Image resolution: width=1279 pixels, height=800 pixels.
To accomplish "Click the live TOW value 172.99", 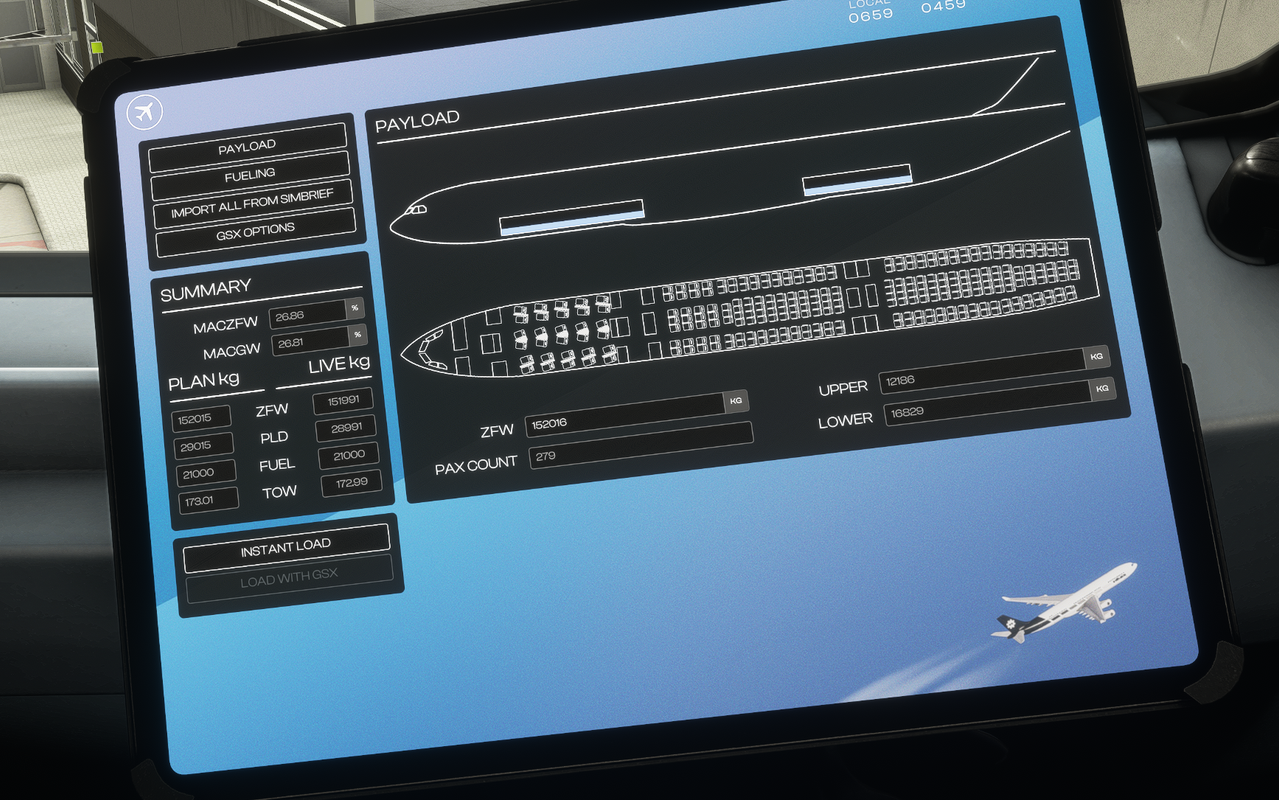I will 352,485.
